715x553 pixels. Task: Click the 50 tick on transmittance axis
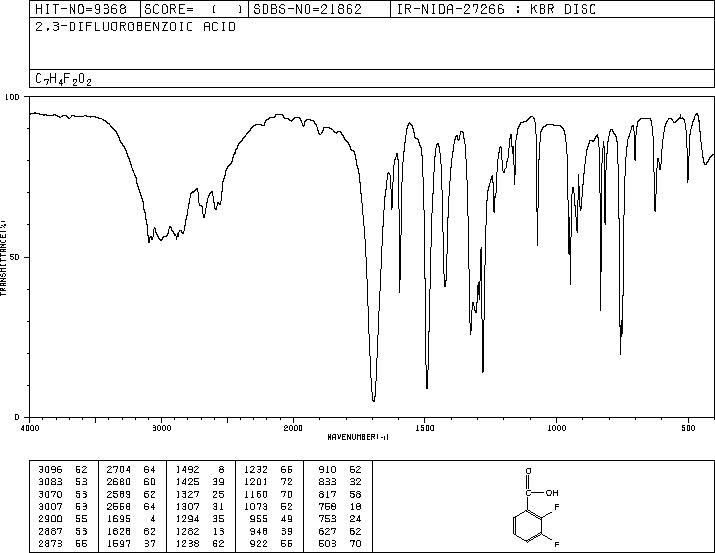coord(15,257)
